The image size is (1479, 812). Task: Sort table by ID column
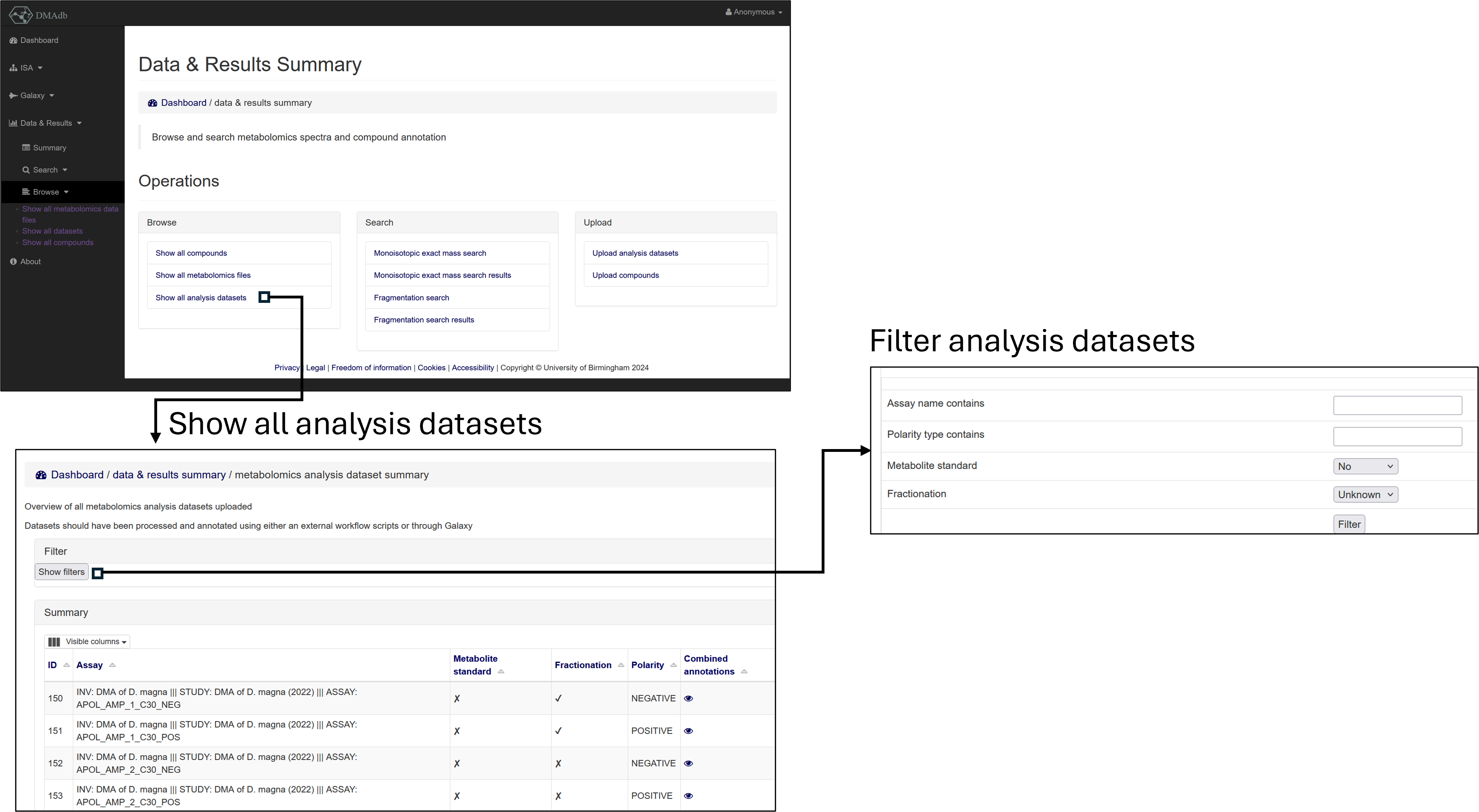[58, 665]
